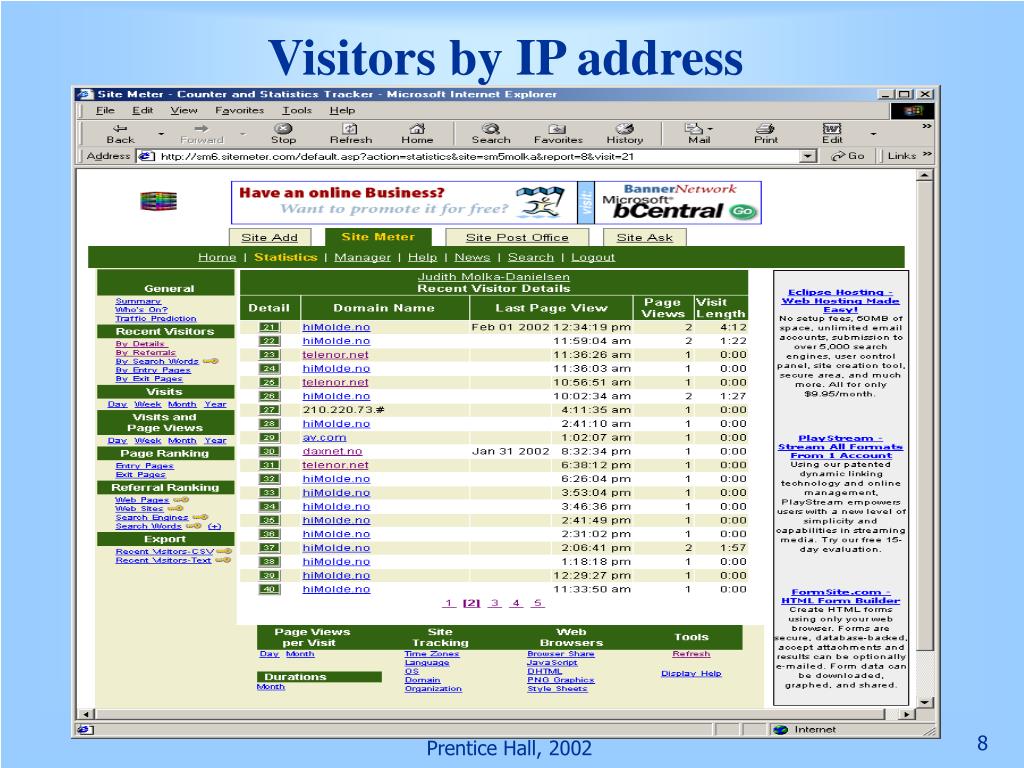
Task: Click the Internet zone globe icon
Action: click(781, 729)
